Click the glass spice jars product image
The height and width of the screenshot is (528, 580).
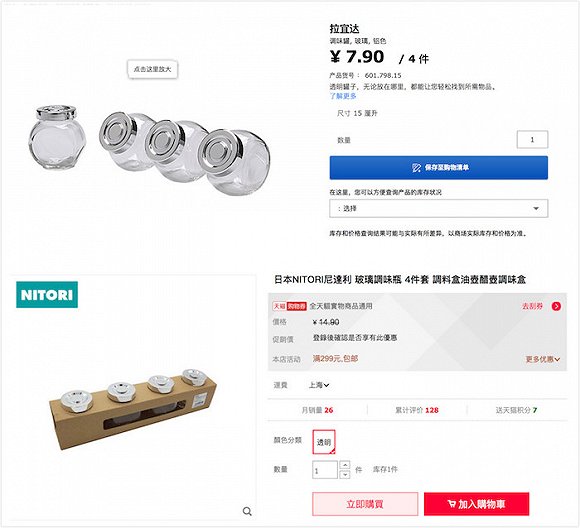149,150
